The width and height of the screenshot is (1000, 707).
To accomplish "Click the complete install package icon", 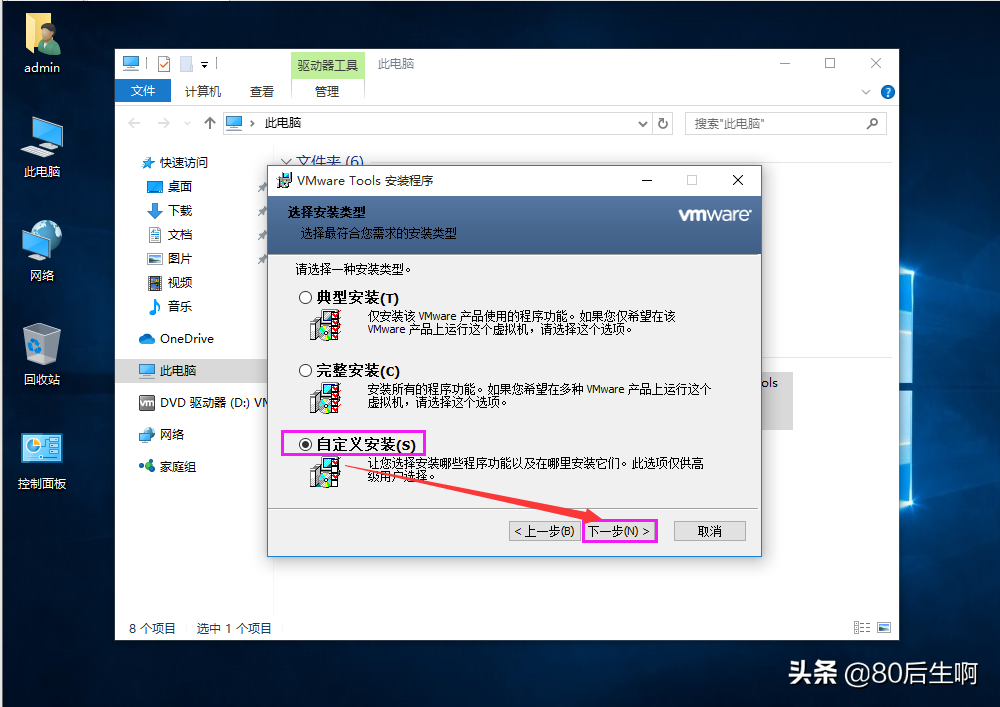I will coord(325,398).
